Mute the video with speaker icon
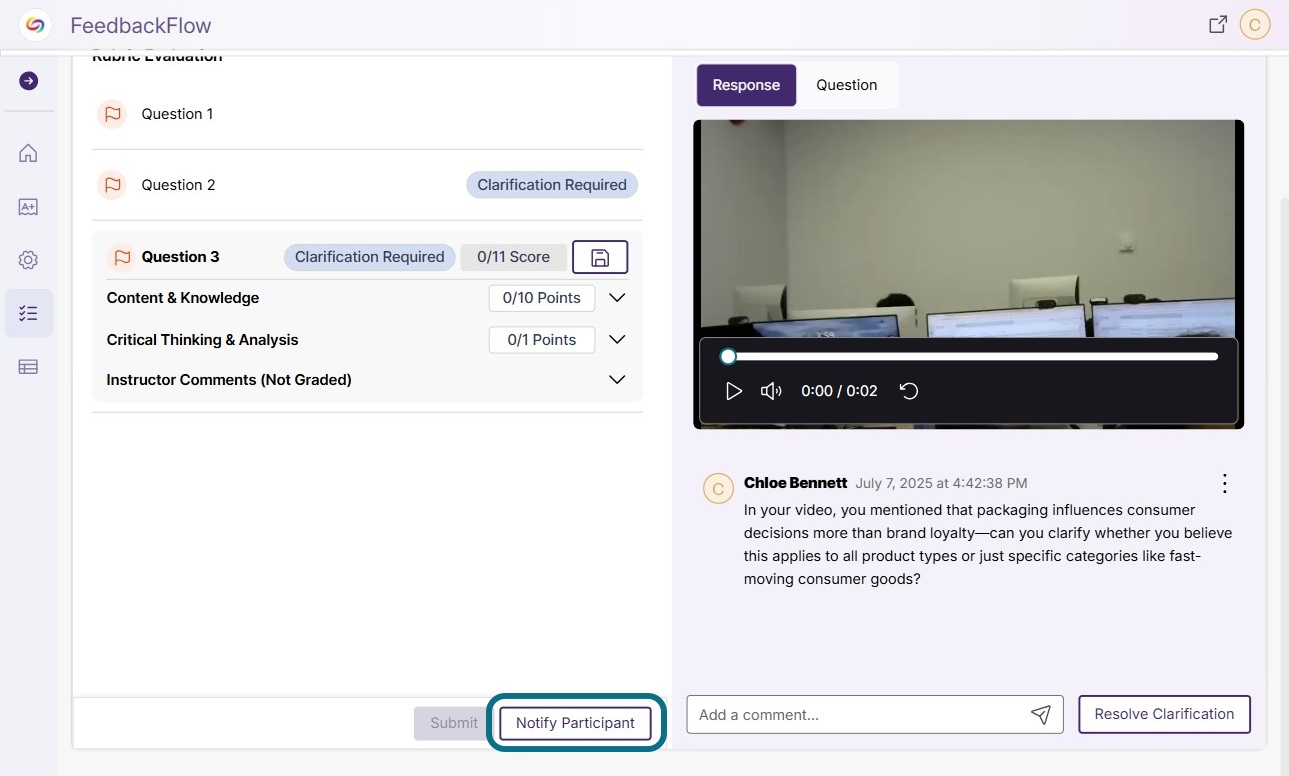The height and width of the screenshot is (776, 1289). click(771, 391)
